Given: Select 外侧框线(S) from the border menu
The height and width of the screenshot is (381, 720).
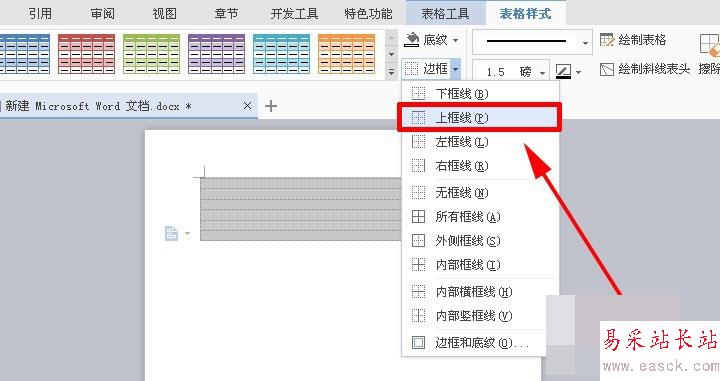Looking at the screenshot, I should 480,241.
